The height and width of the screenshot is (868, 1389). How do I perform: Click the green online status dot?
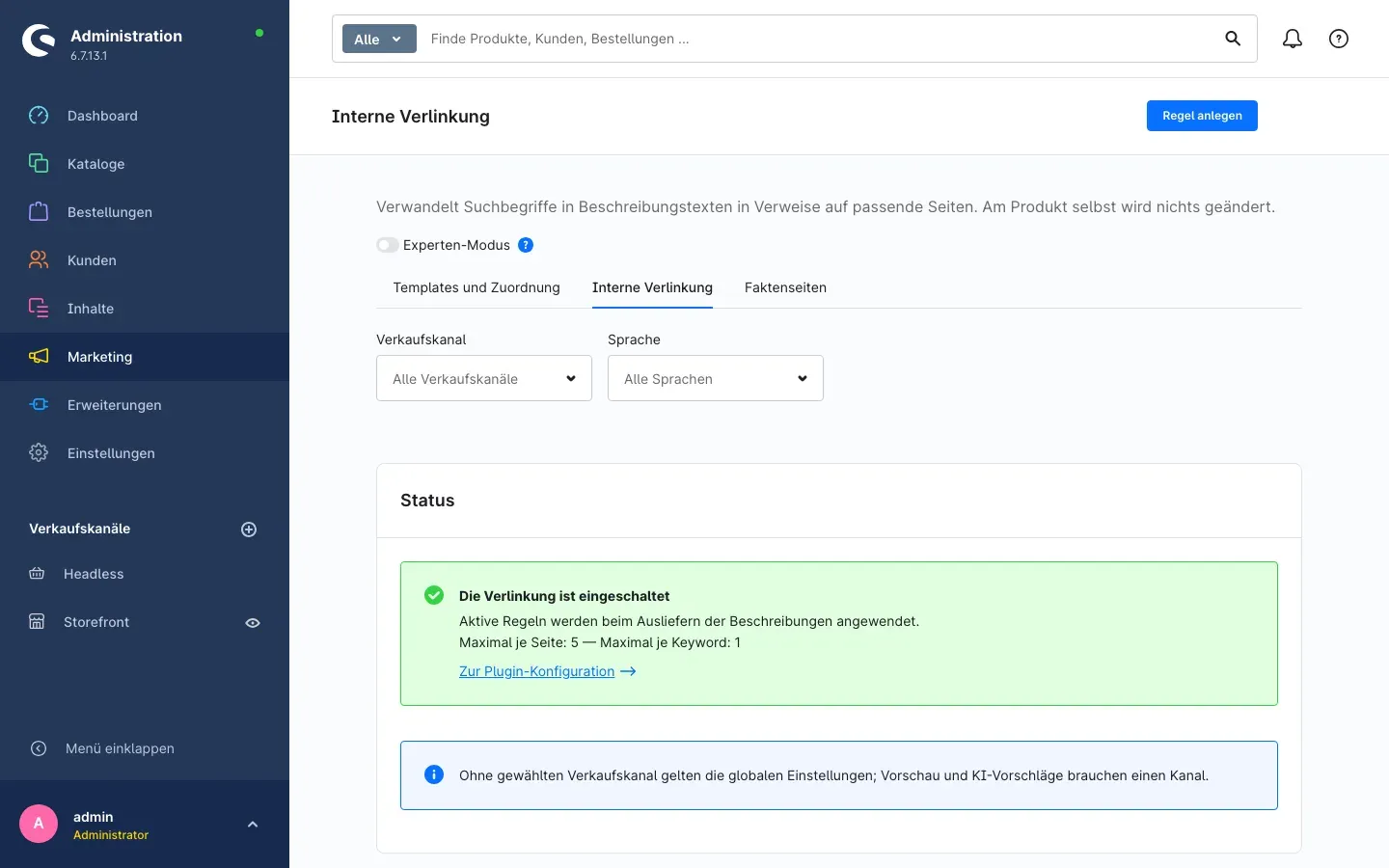(259, 33)
